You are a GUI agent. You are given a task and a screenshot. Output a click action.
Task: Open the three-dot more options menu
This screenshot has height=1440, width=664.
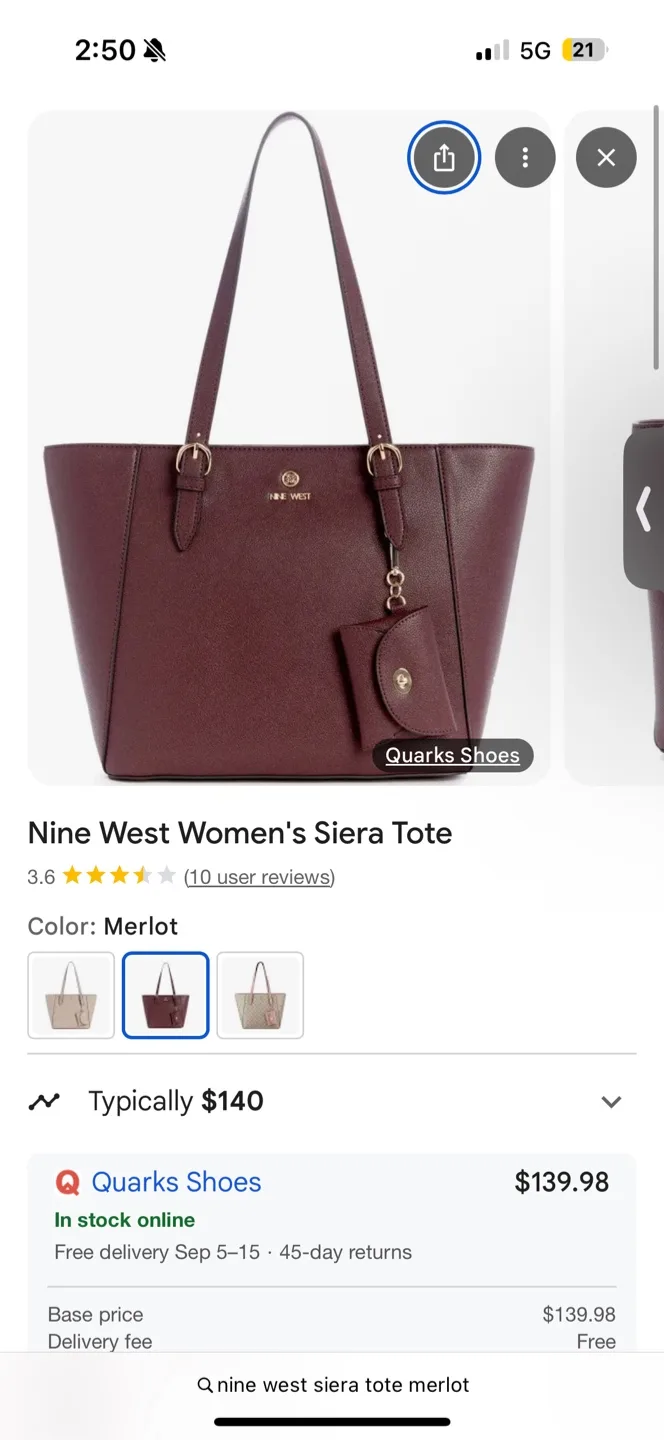tap(525, 158)
